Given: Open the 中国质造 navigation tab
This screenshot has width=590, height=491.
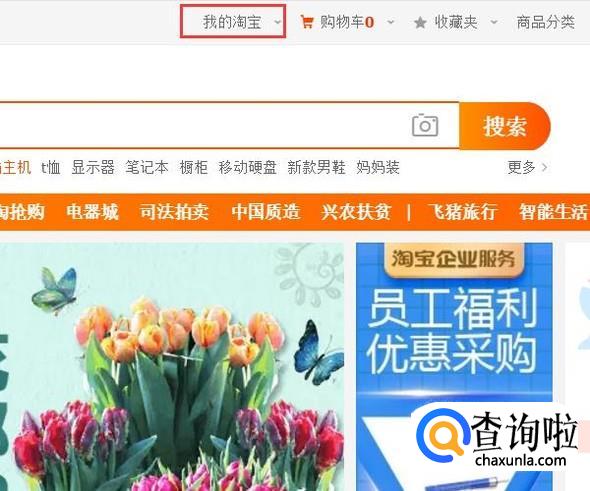Looking at the screenshot, I should [x=266, y=211].
